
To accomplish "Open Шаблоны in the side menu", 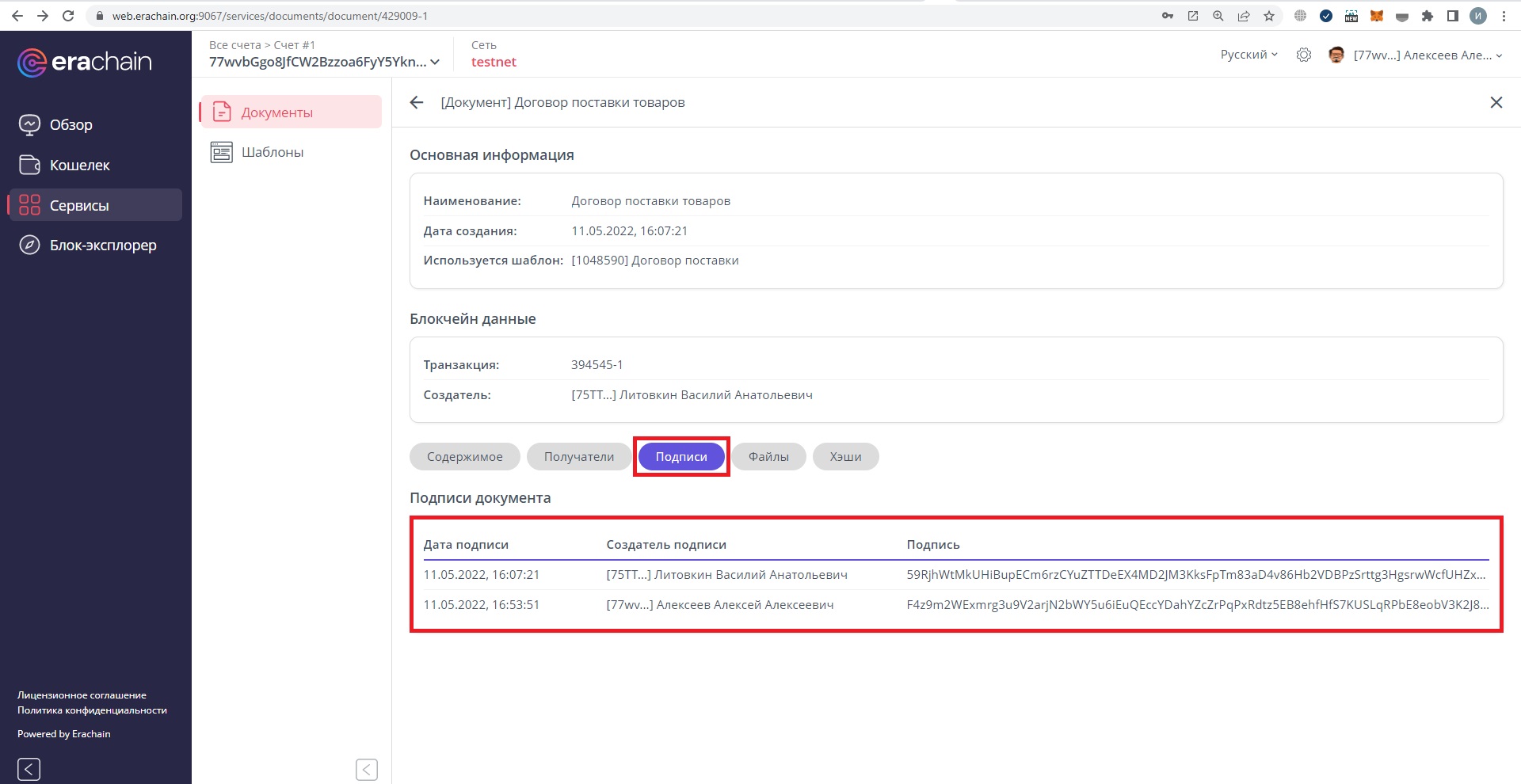I will point(272,152).
